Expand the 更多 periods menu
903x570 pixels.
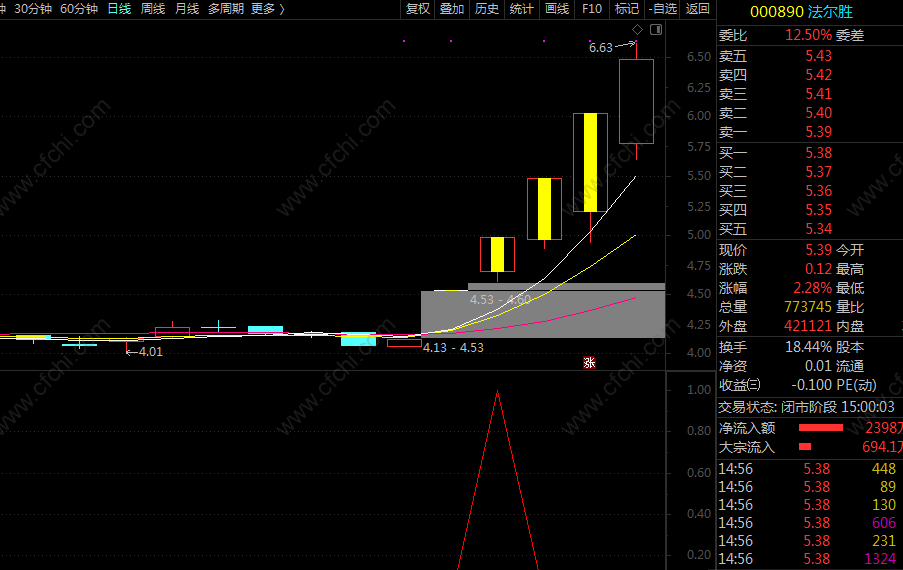pos(267,9)
